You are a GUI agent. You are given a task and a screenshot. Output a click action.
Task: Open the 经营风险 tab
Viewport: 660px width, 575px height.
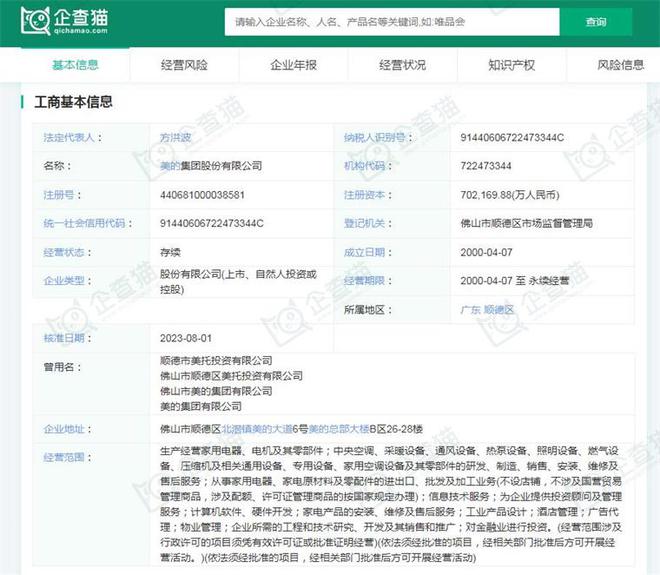point(184,65)
